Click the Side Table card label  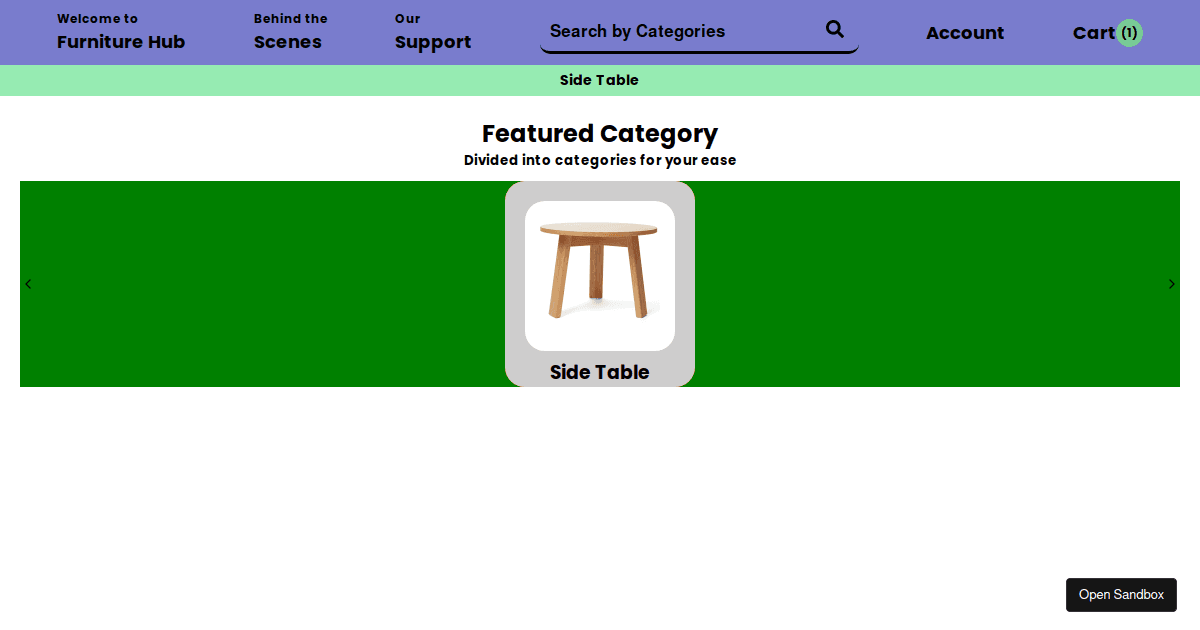600,372
